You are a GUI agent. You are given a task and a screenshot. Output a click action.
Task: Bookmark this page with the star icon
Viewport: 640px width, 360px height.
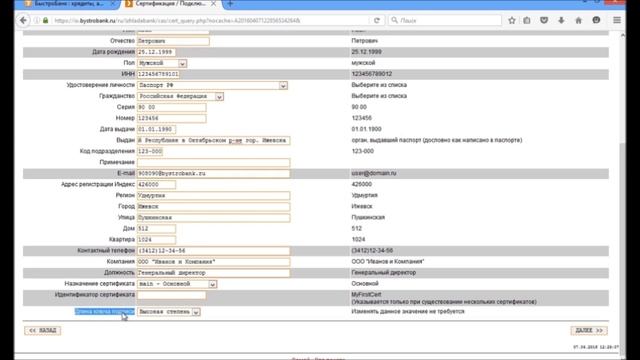(512, 20)
